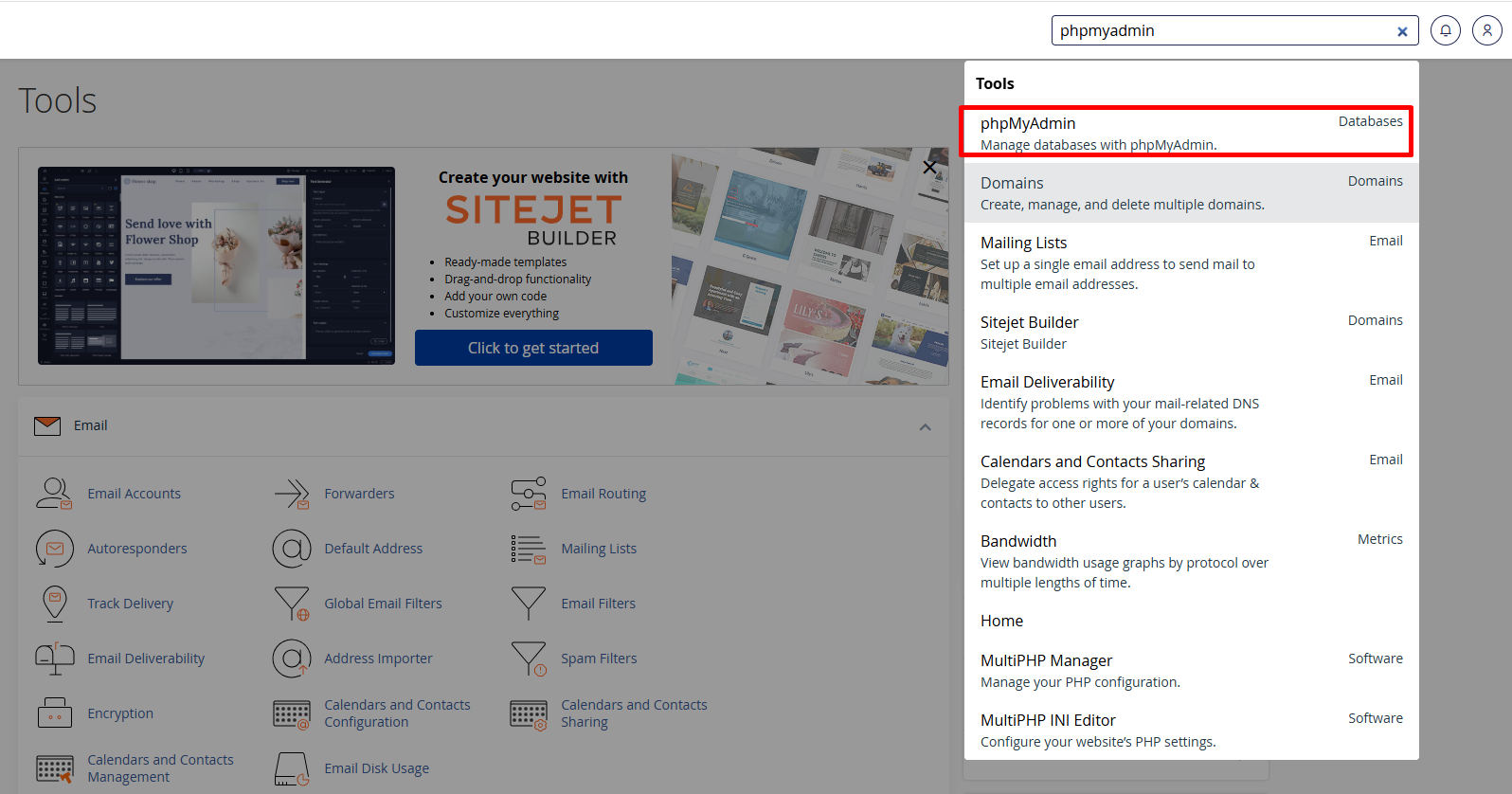Open the user account icon menu
Image resolution: width=1512 pixels, height=794 pixels.
pos(1486,30)
